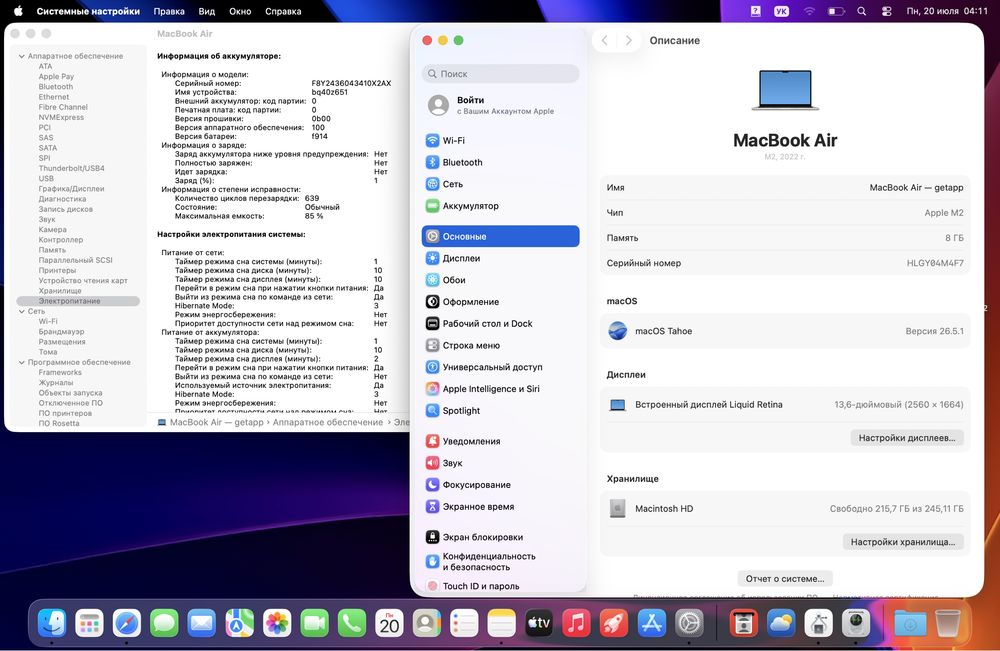Open Touch ID и пароль settings

tap(501, 585)
